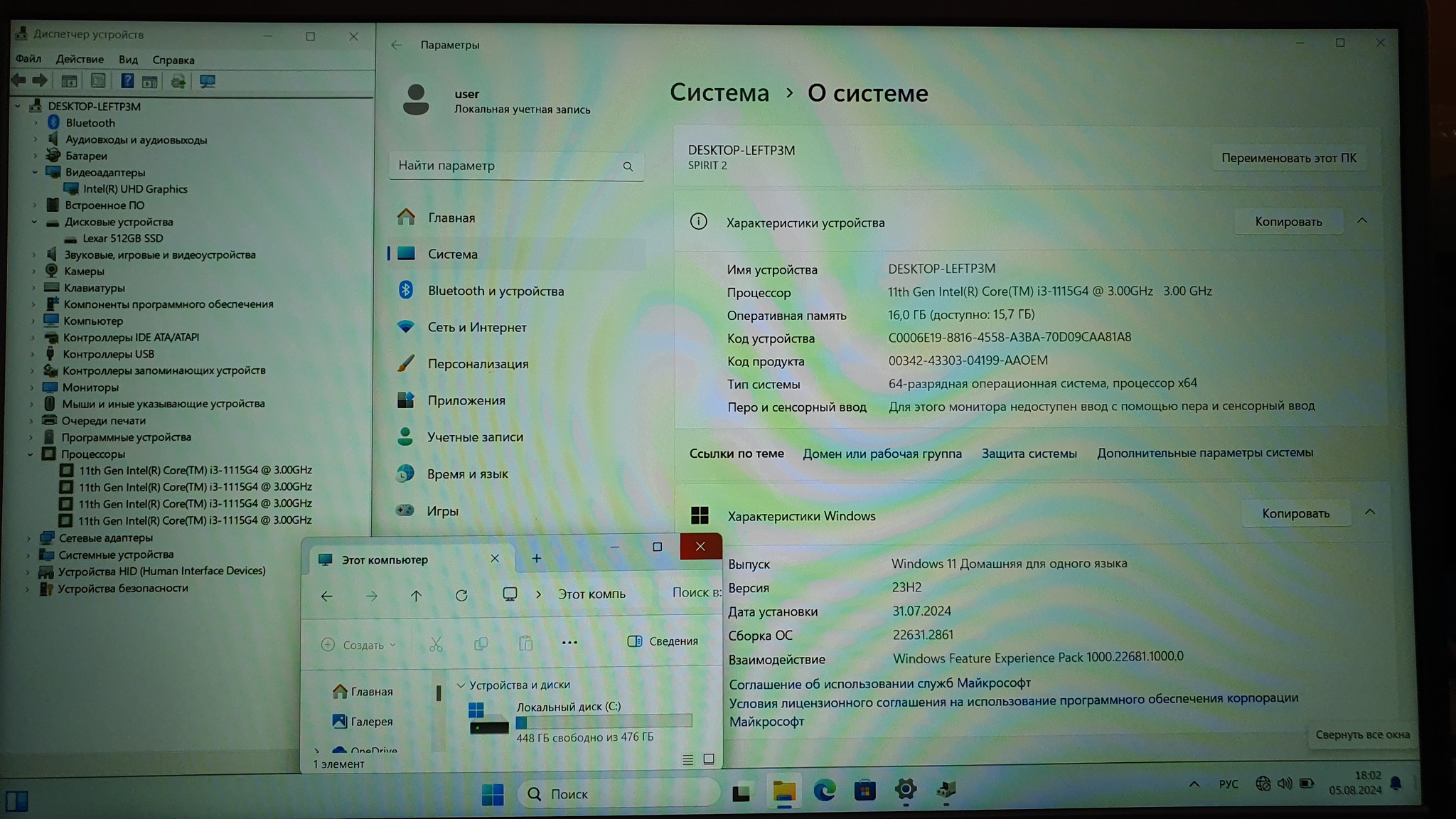
Task: Click scan for hardware changes monitor icon
Action: click(207, 81)
